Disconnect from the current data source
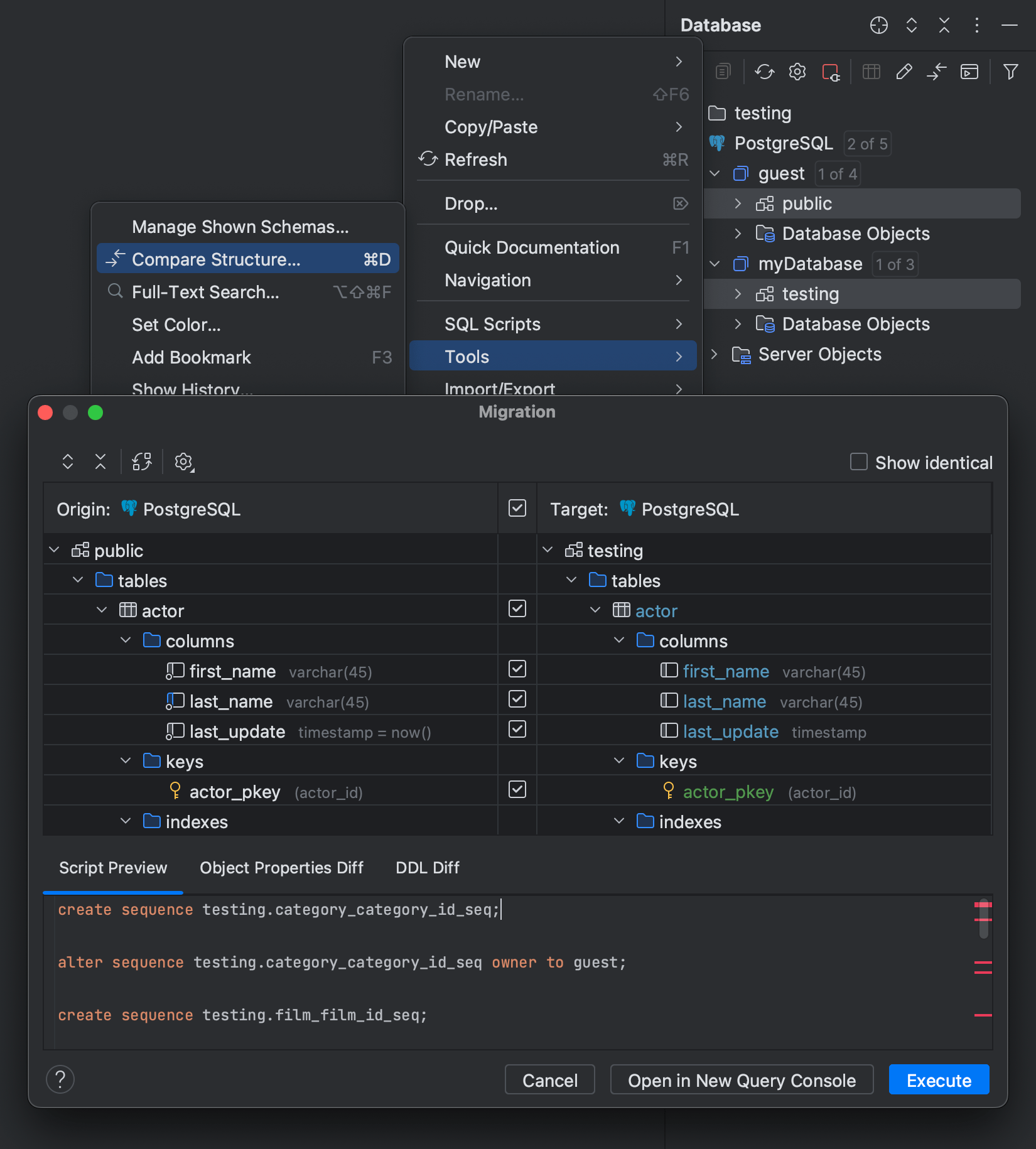Image resolution: width=1036 pixels, height=1149 pixels. pyautogui.click(x=831, y=72)
